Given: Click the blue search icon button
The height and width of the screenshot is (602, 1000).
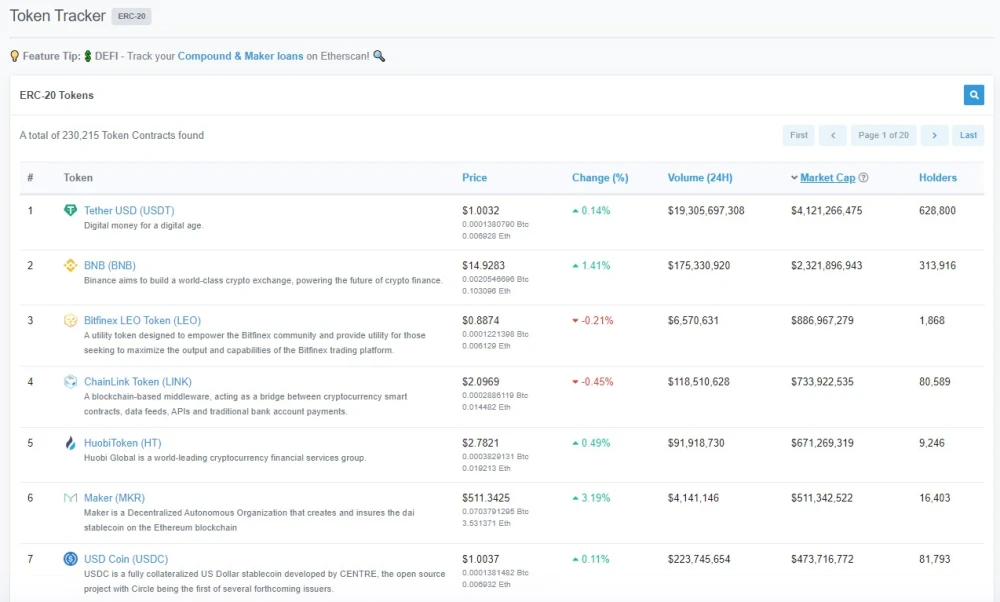Looking at the screenshot, I should [973, 95].
